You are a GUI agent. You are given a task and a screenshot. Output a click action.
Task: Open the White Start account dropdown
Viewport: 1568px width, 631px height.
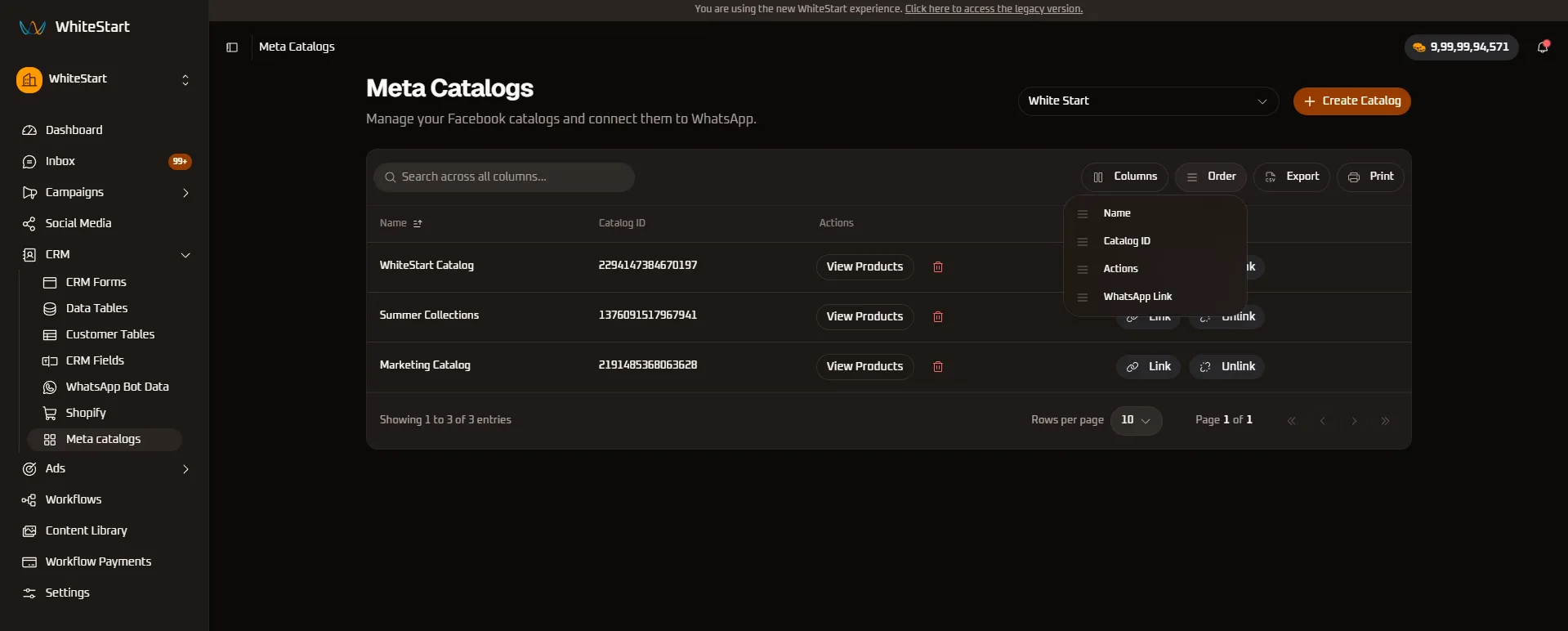pos(1148,101)
